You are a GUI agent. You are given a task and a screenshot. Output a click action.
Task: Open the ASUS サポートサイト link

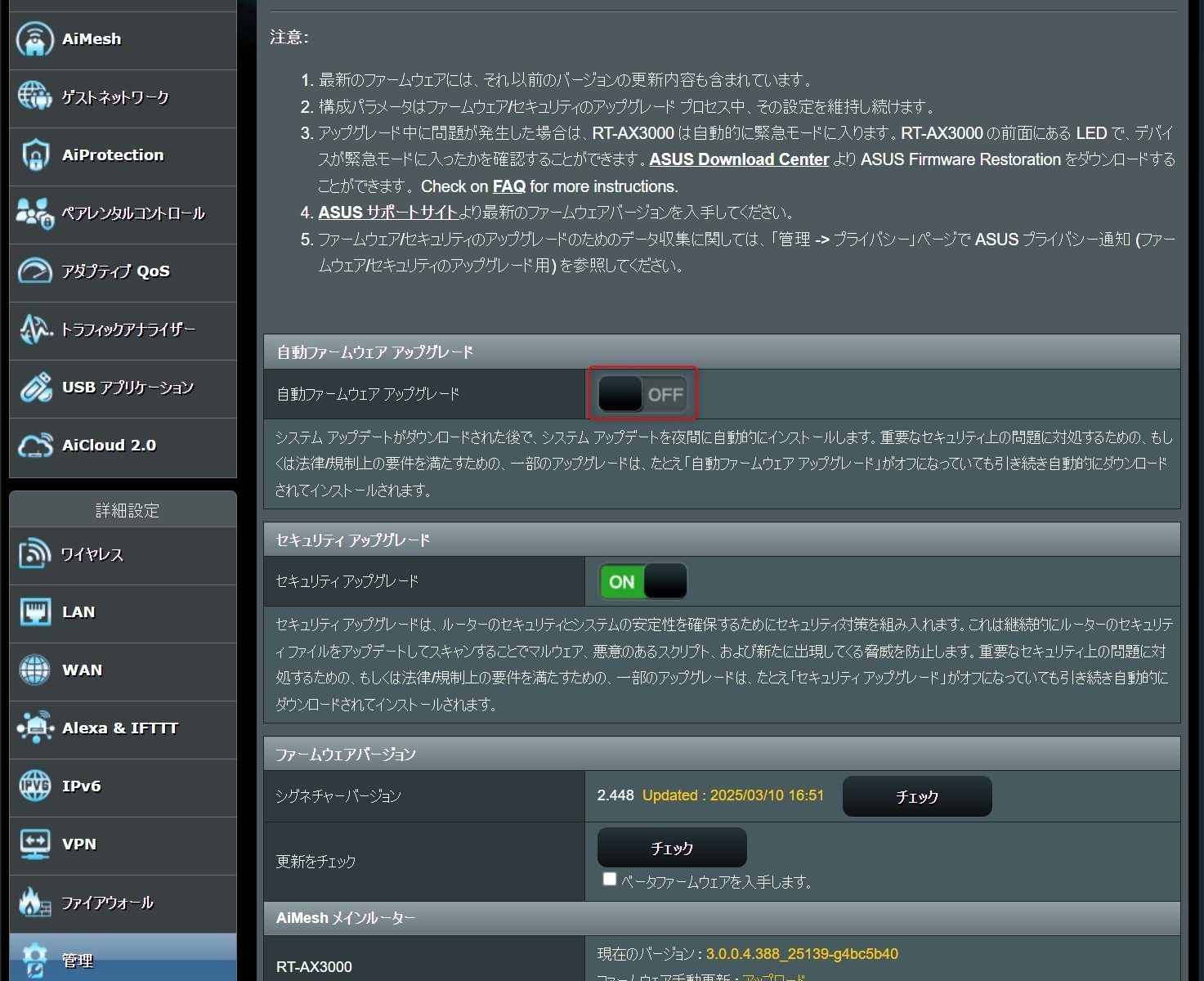tap(387, 213)
